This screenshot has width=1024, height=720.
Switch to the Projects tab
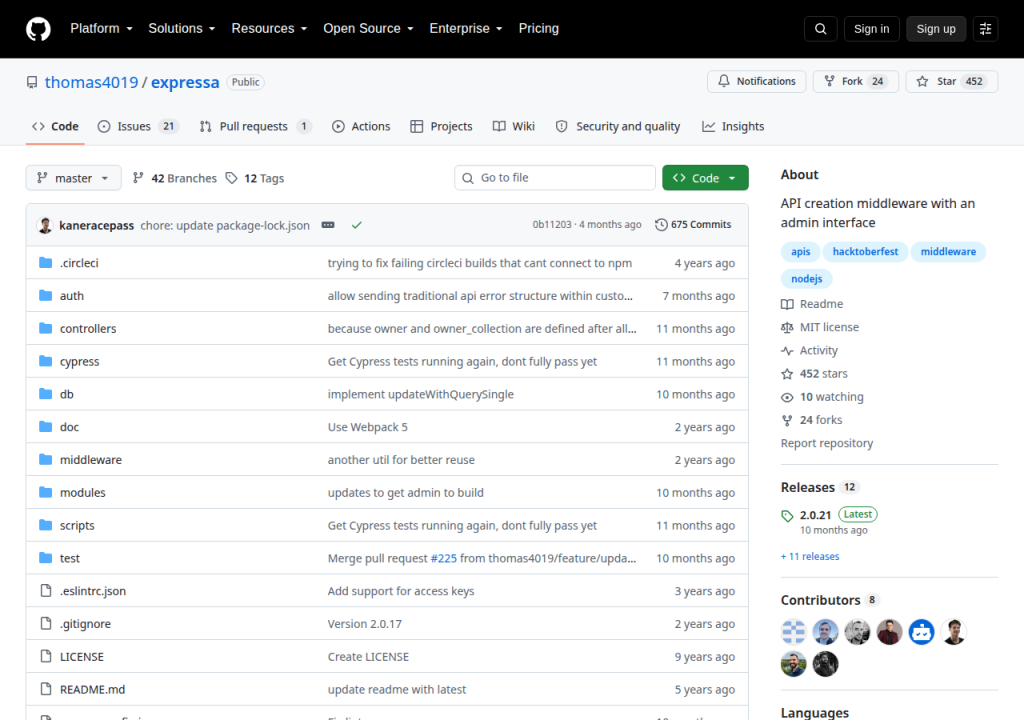(x=441, y=127)
